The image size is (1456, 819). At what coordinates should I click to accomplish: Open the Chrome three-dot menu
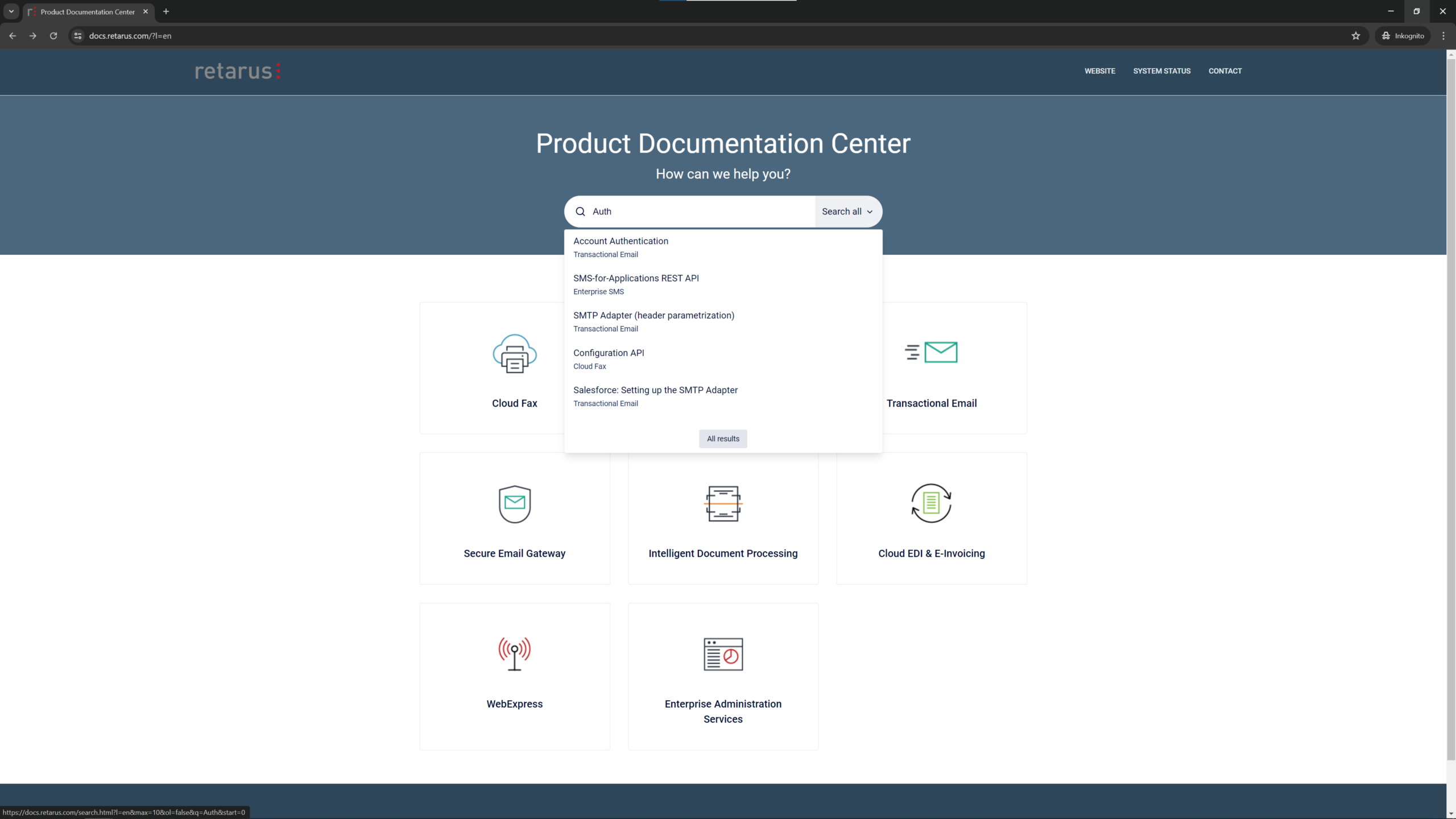tap(1443, 36)
